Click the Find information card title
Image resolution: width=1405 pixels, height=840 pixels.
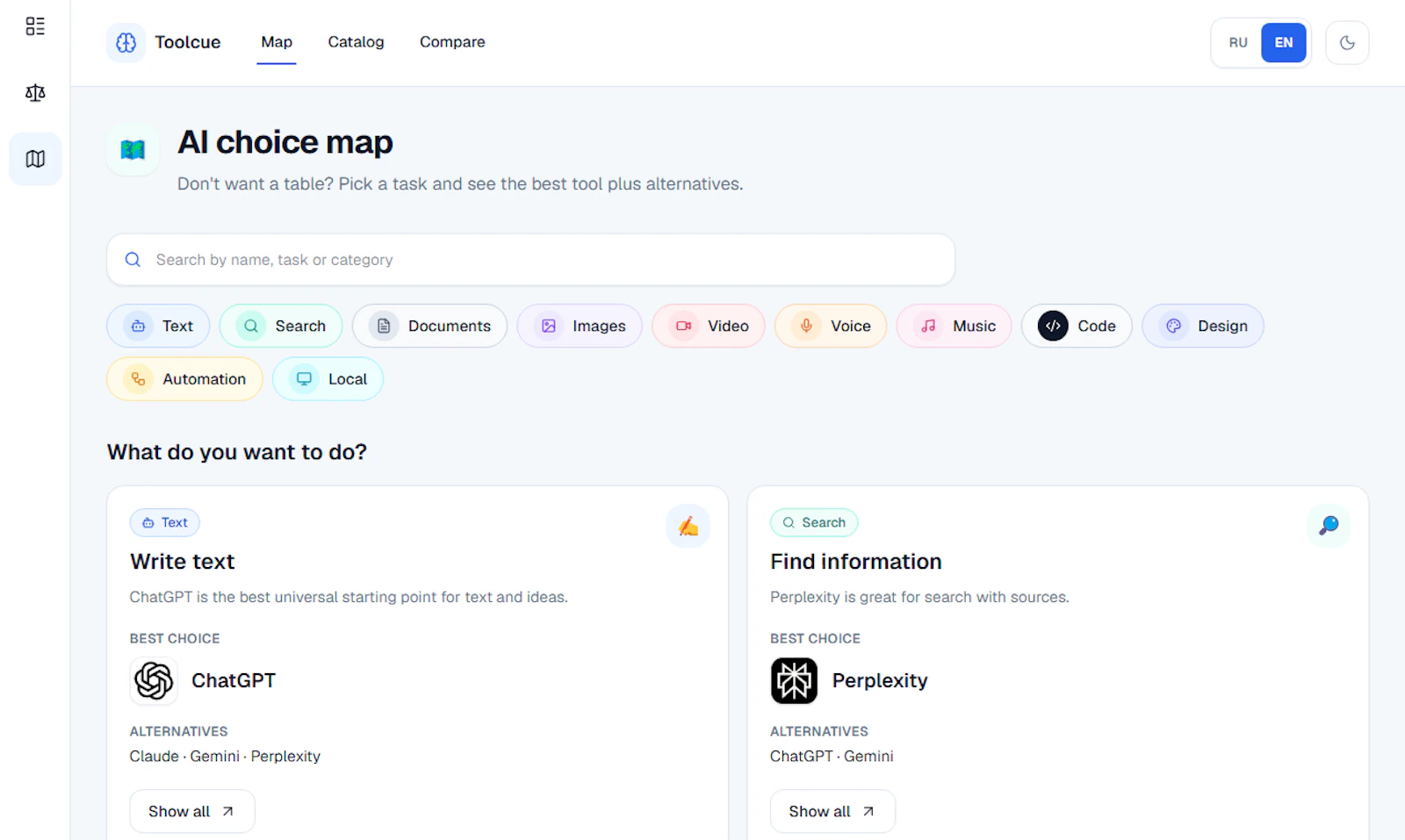click(x=856, y=562)
